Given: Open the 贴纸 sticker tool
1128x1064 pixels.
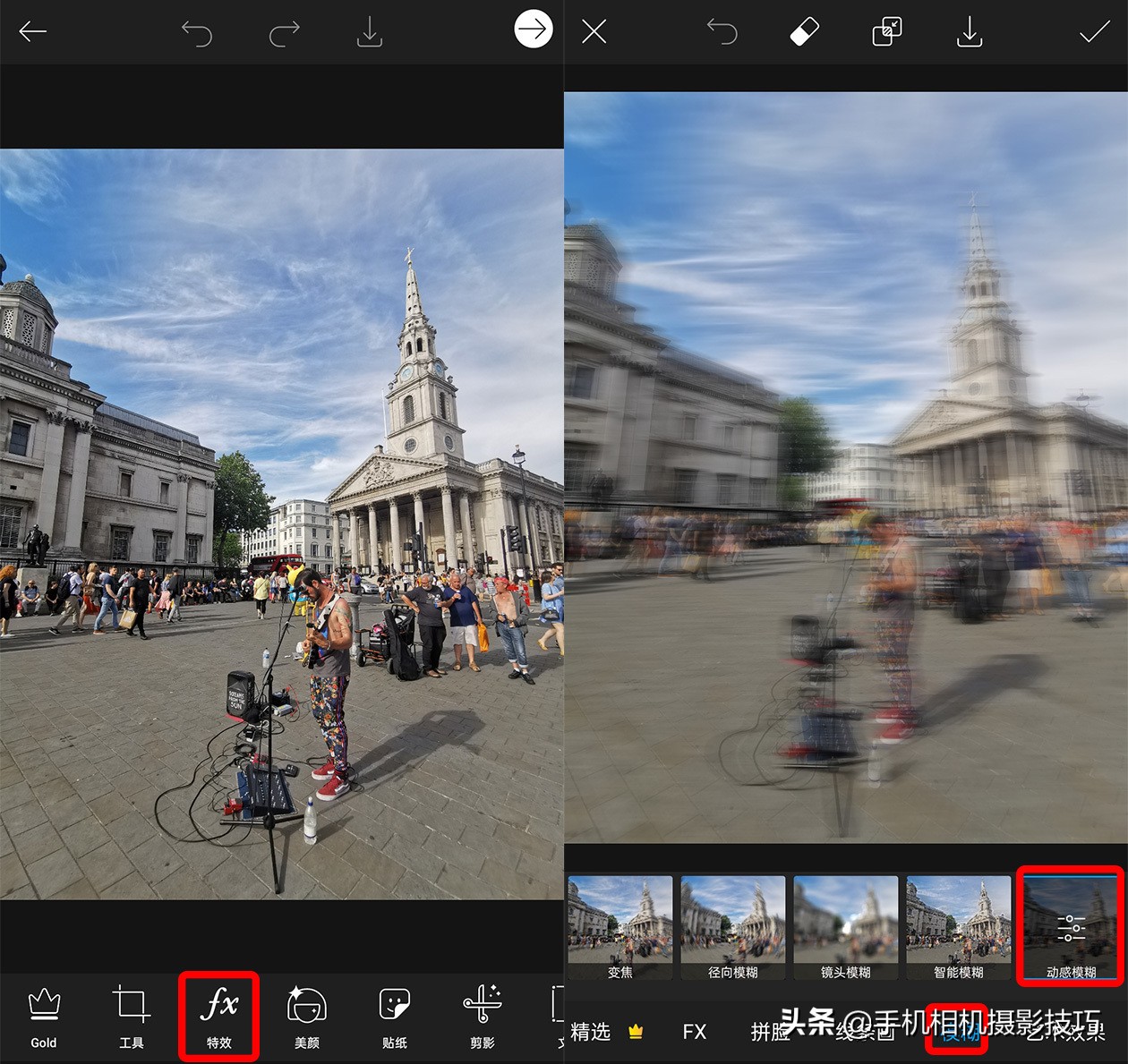Looking at the screenshot, I should coord(394,1016).
